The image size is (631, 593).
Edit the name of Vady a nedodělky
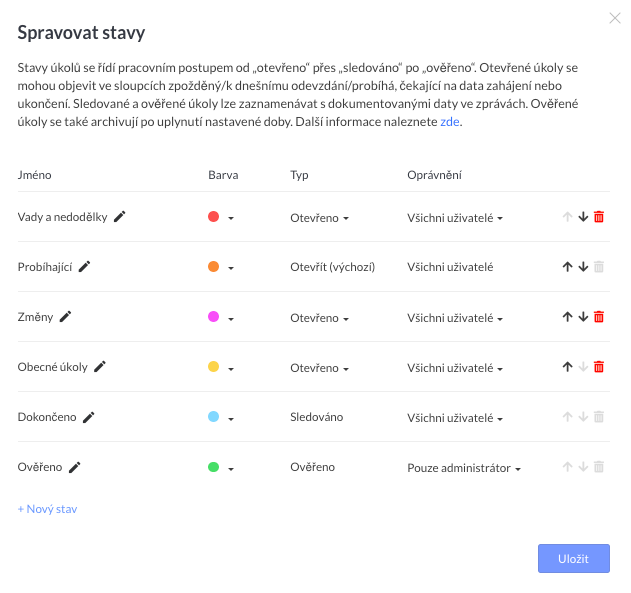click(x=120, y=217)
